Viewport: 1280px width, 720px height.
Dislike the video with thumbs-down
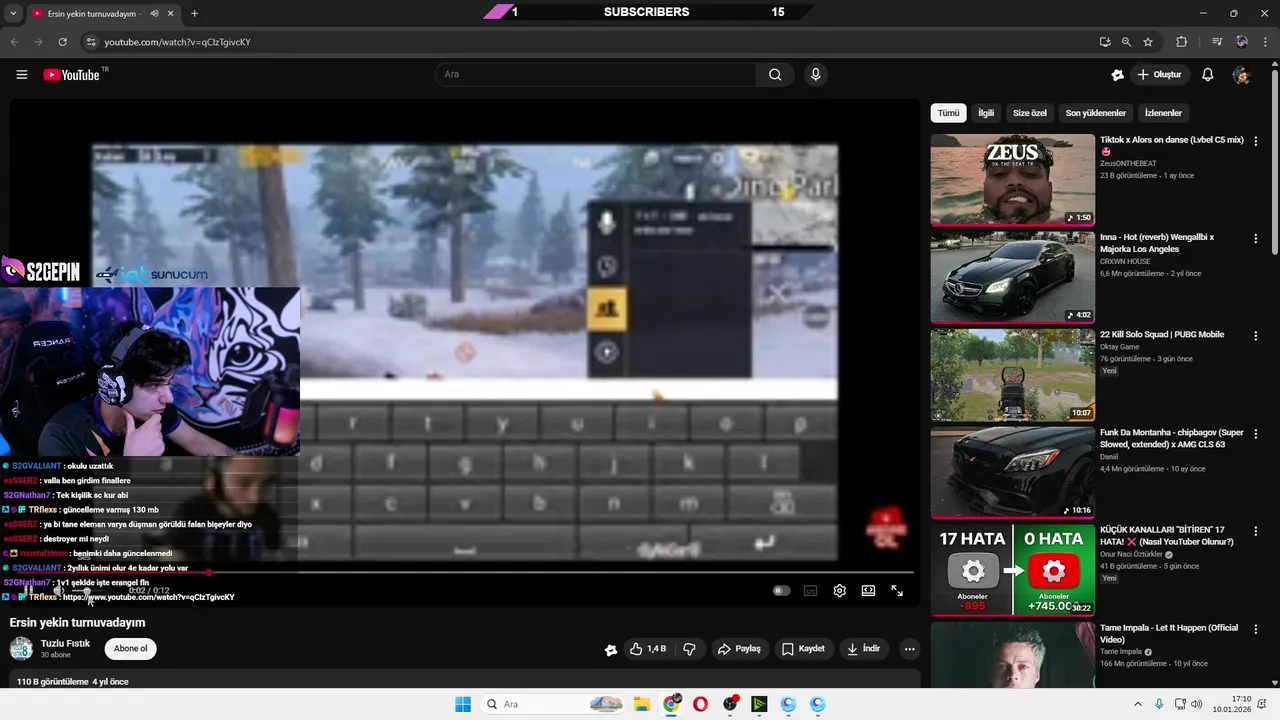[x=689, y=649]
